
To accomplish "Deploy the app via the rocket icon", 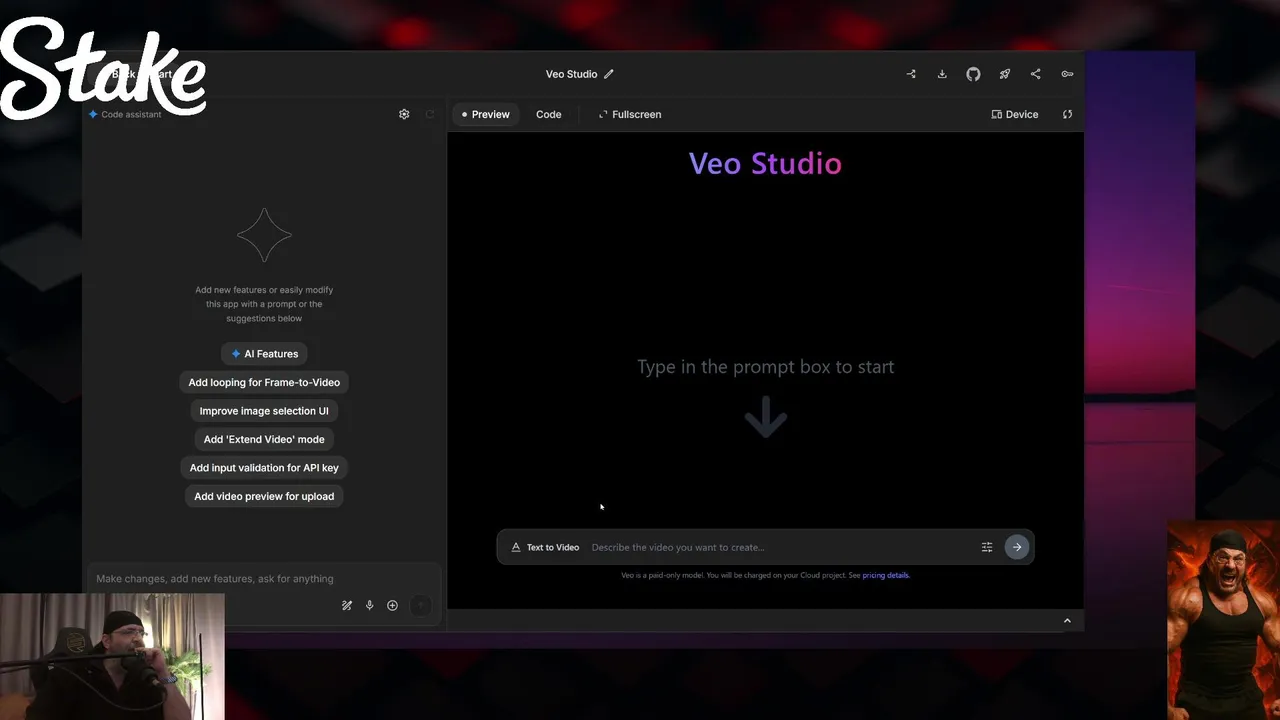I will [x=1004, y=74].
